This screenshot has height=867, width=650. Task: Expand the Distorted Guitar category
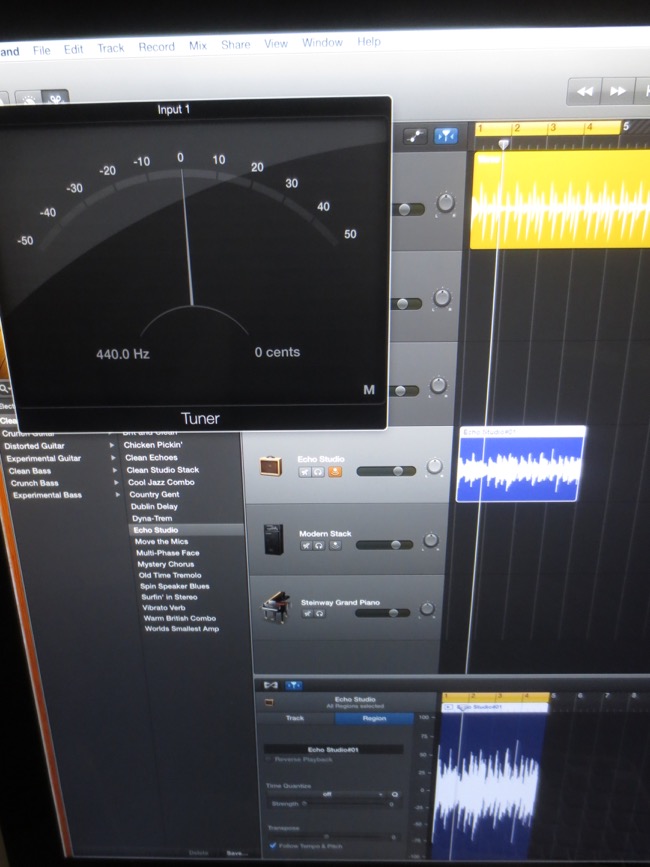click(x=112, y=445)
